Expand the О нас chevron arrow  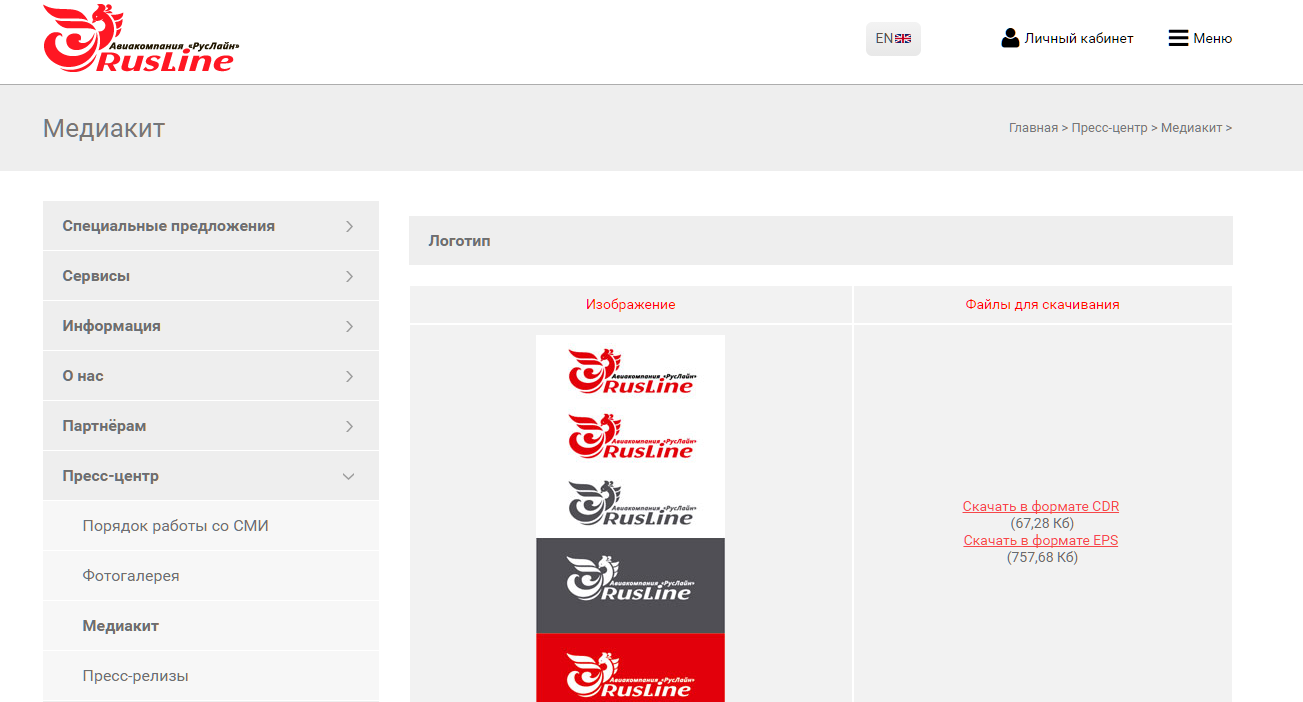pos(349,376)
